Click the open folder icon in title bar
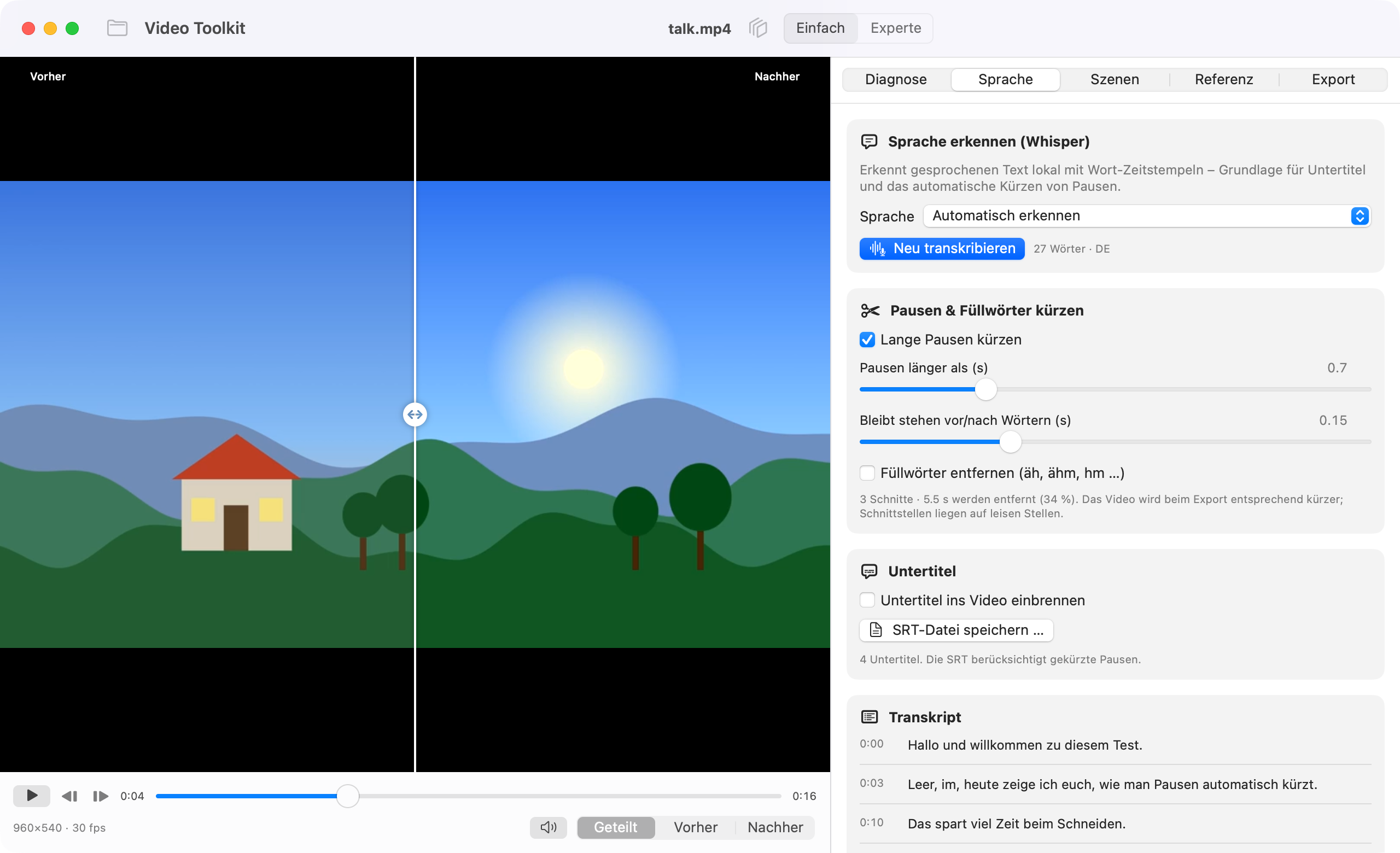 (x=117, y=28)
